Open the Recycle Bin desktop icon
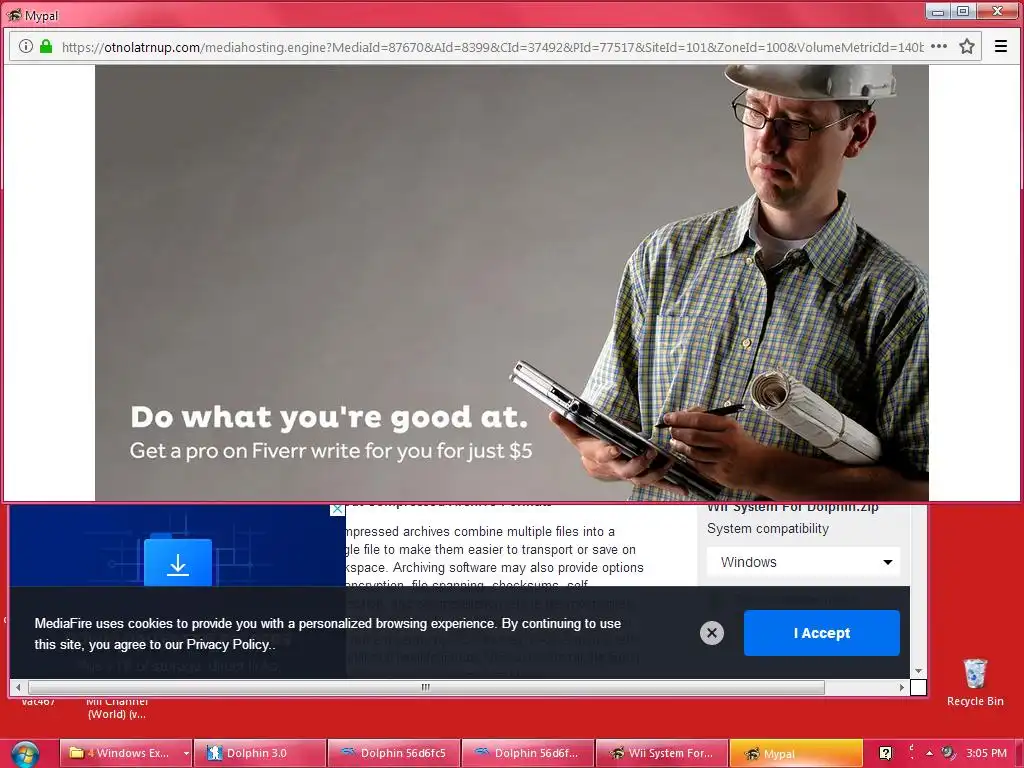Screen dimensions: 1024x768 (x=975, y=682)
